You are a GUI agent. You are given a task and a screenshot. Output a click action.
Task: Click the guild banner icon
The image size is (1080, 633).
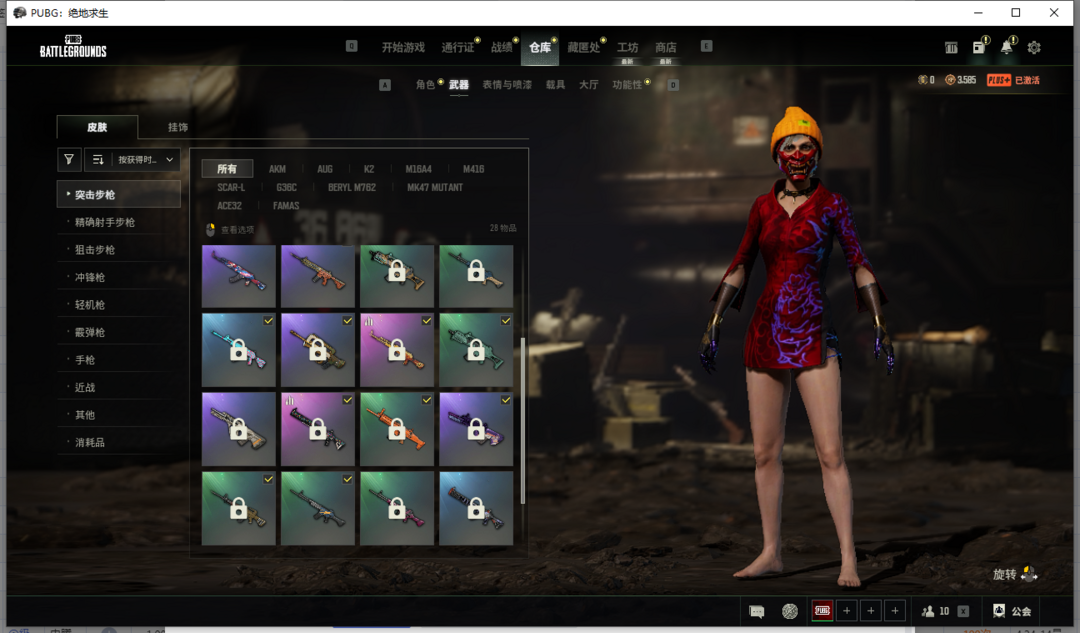(x=999, y=611)
